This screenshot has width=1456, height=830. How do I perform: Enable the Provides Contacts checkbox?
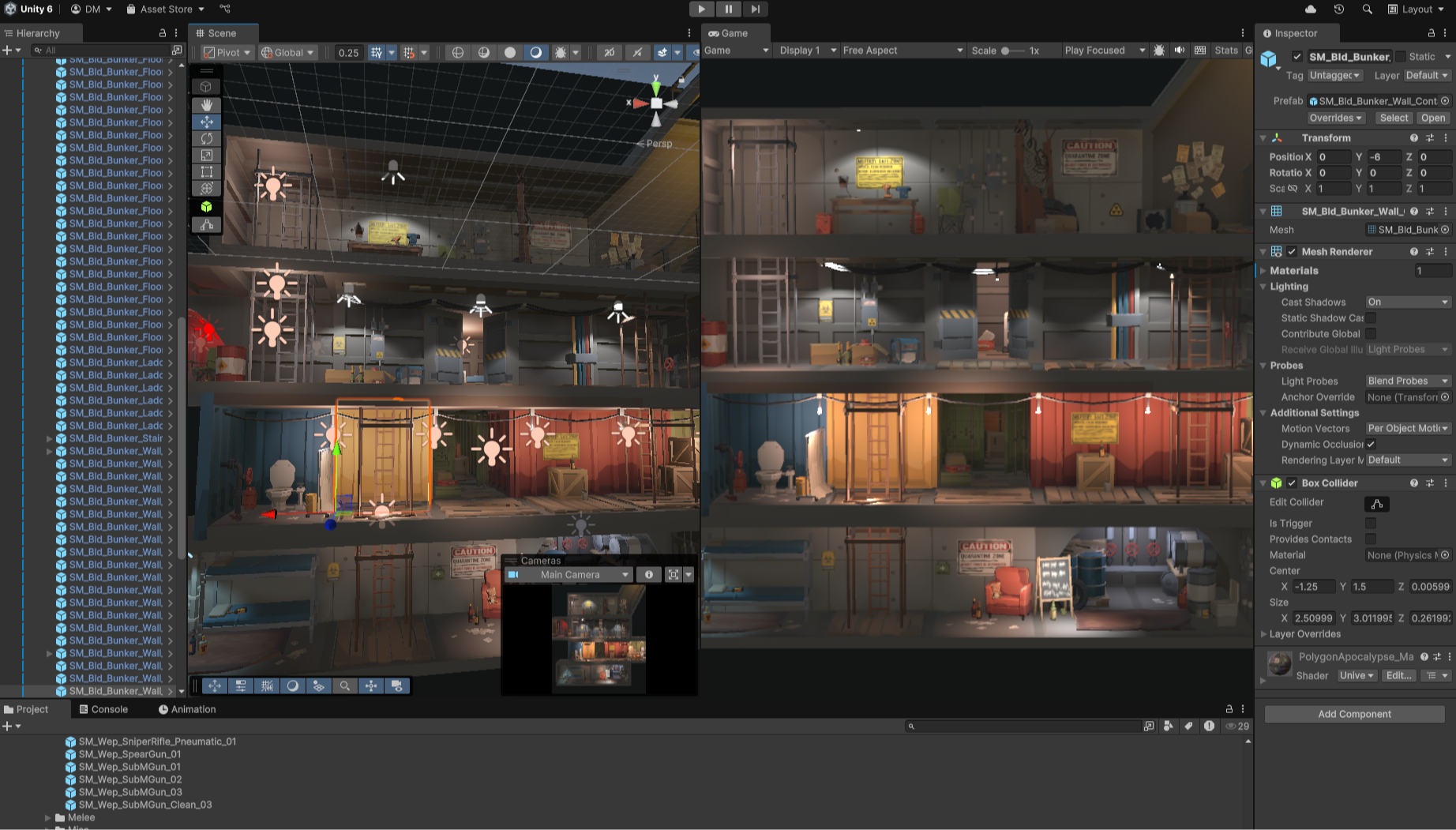(1371, 539)
